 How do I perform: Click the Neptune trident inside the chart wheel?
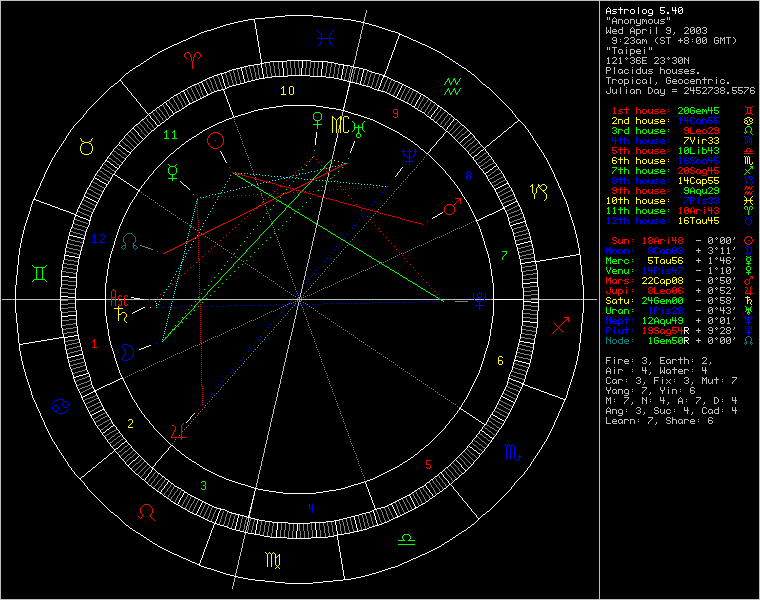point(408,155)
